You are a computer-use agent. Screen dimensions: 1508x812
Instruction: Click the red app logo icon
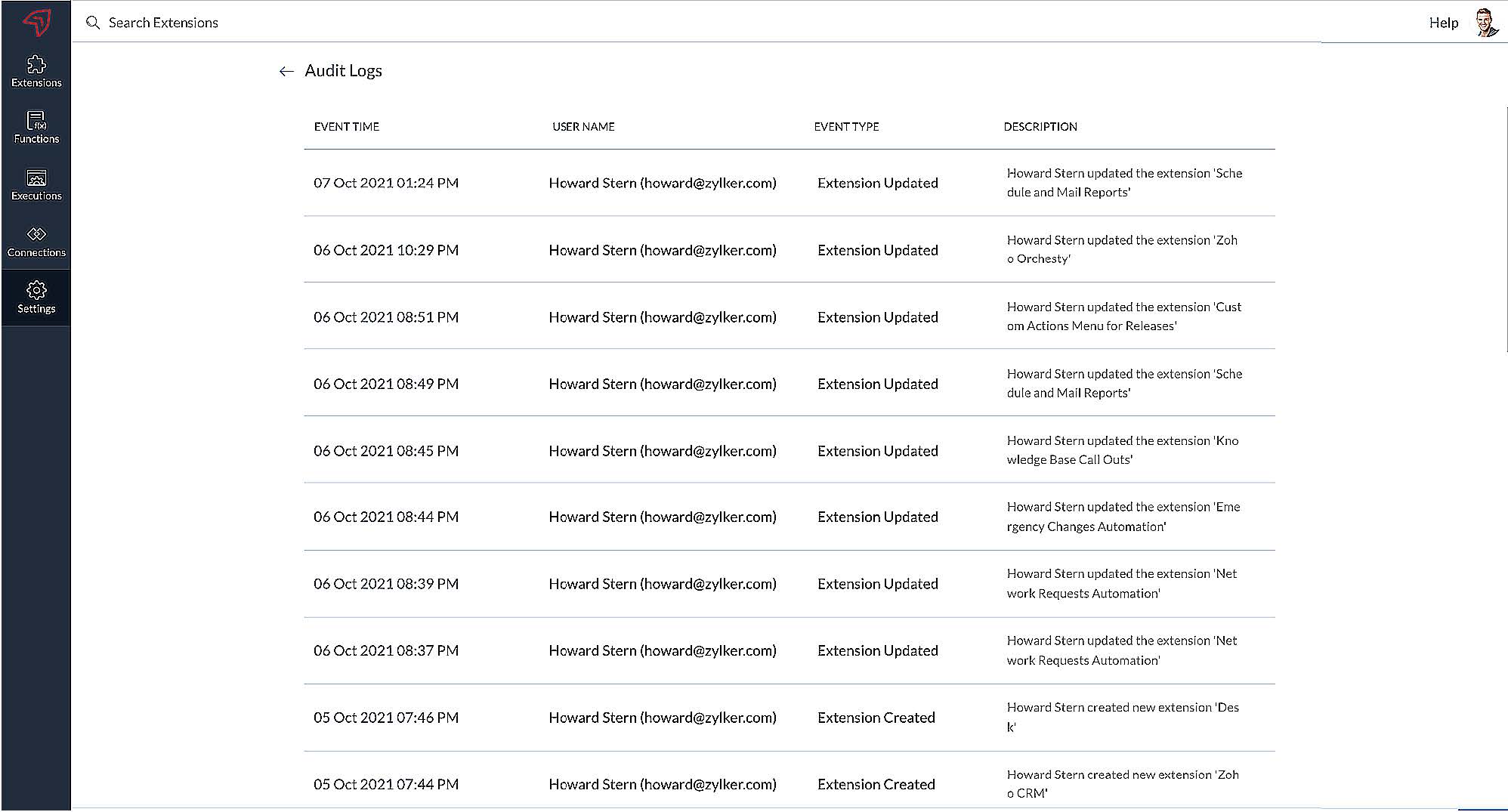[x=36, y=23]
